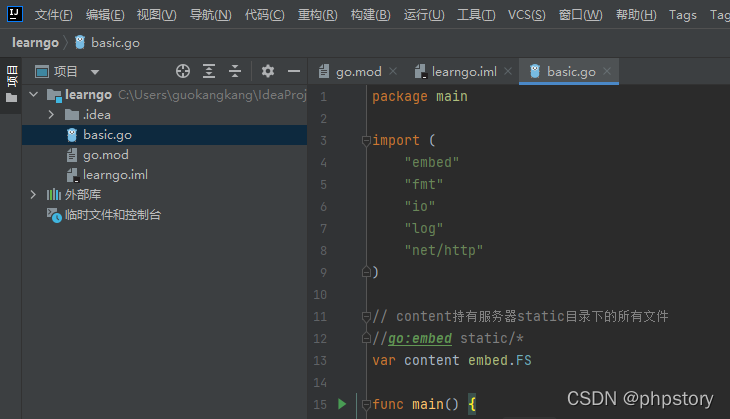Screen dimensions: 730x419
Task: Open the VCS(S) menu
Action: pyautogui.click(x=527, y=15)
